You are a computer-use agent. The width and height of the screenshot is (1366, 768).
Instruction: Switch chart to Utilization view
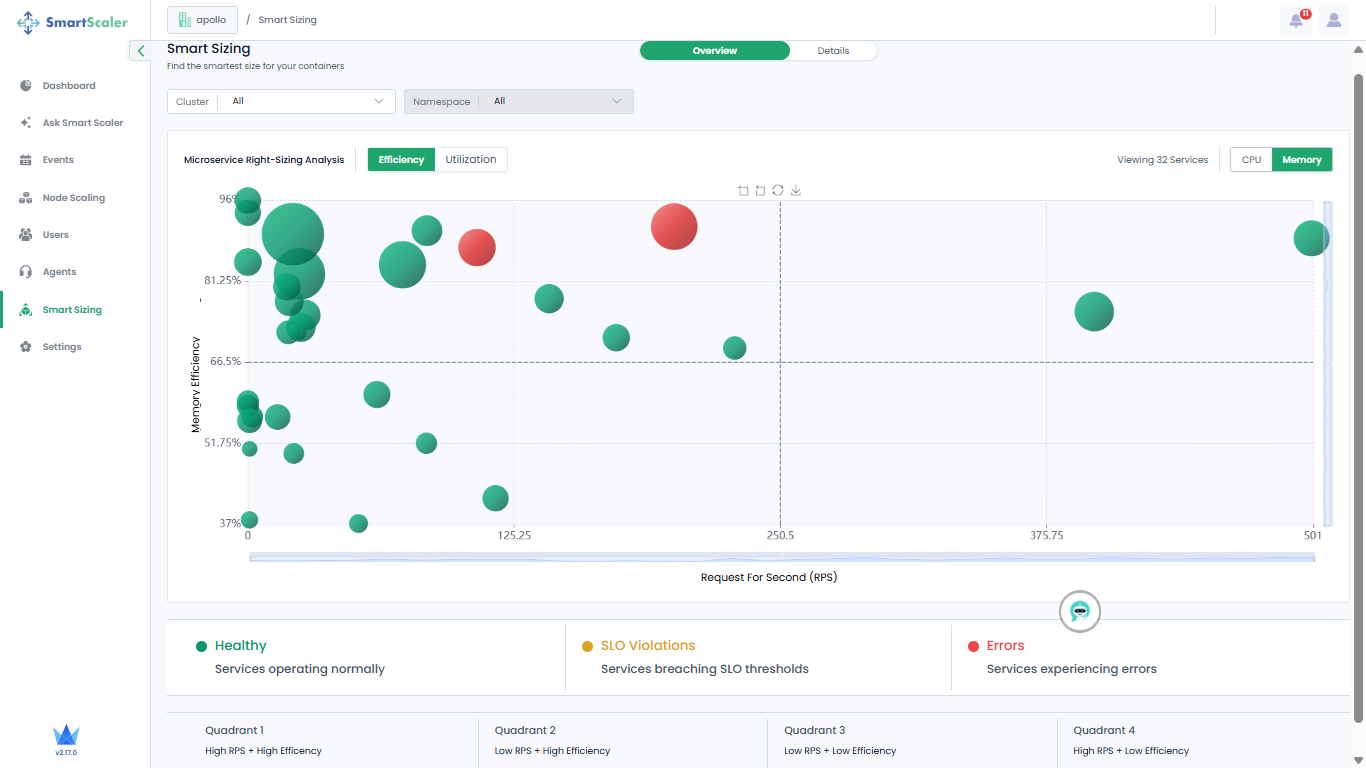[x=471, y=160]
